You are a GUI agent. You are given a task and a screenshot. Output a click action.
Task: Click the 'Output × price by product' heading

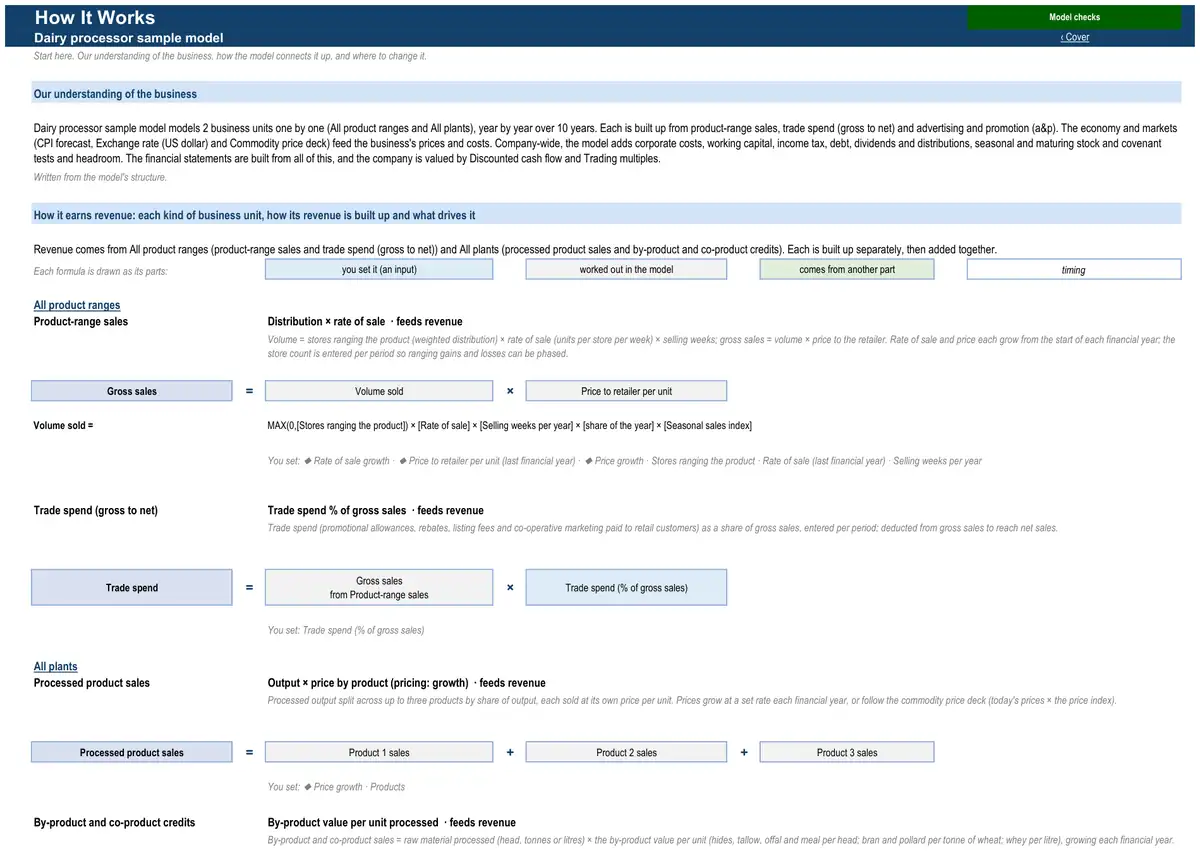(407, 683)
